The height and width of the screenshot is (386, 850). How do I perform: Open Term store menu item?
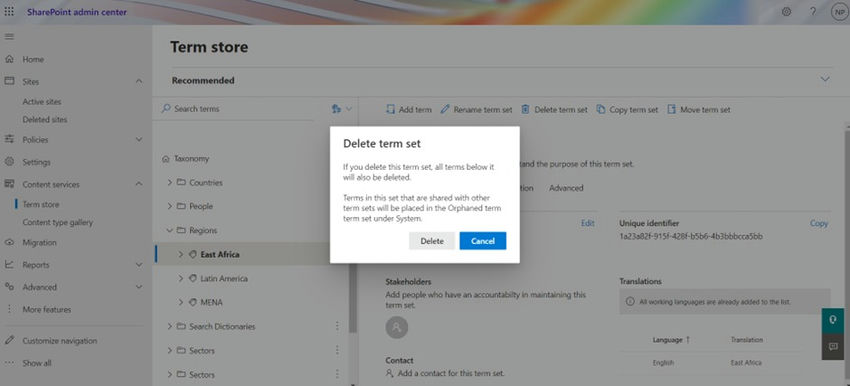click(x=41, y=204)
